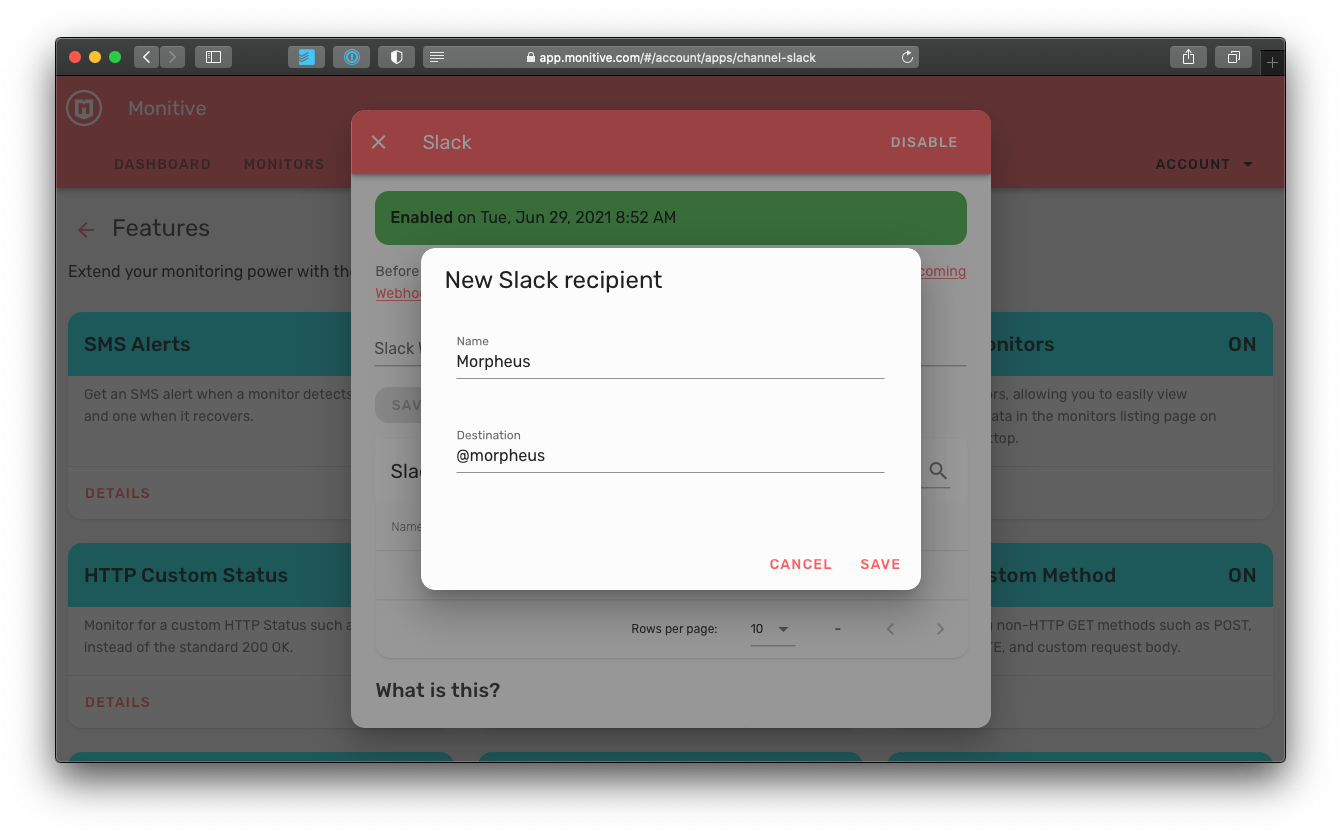
Task: Click DISABLE in Slack panel header
Action: click(924, 142)
